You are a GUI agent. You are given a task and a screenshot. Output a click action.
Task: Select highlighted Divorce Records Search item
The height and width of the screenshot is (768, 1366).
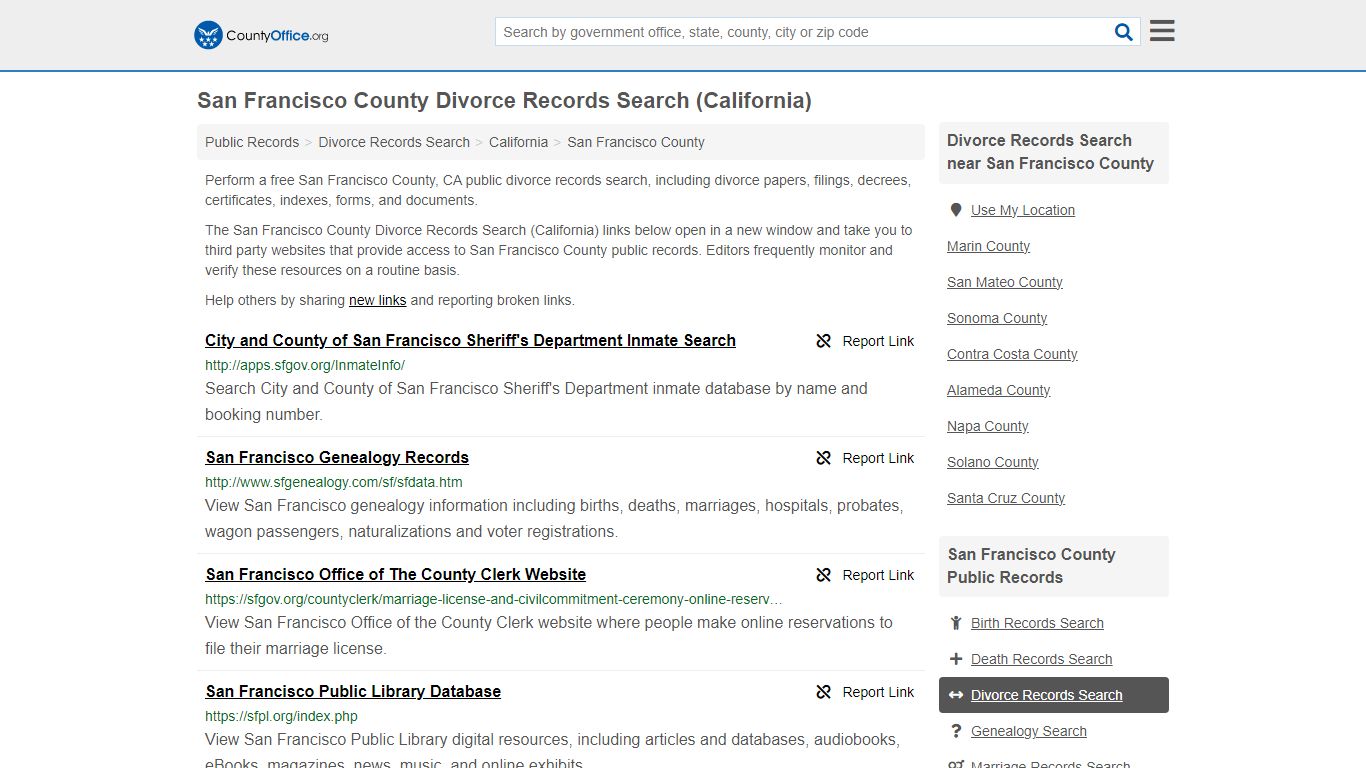tap(1054, 695)
